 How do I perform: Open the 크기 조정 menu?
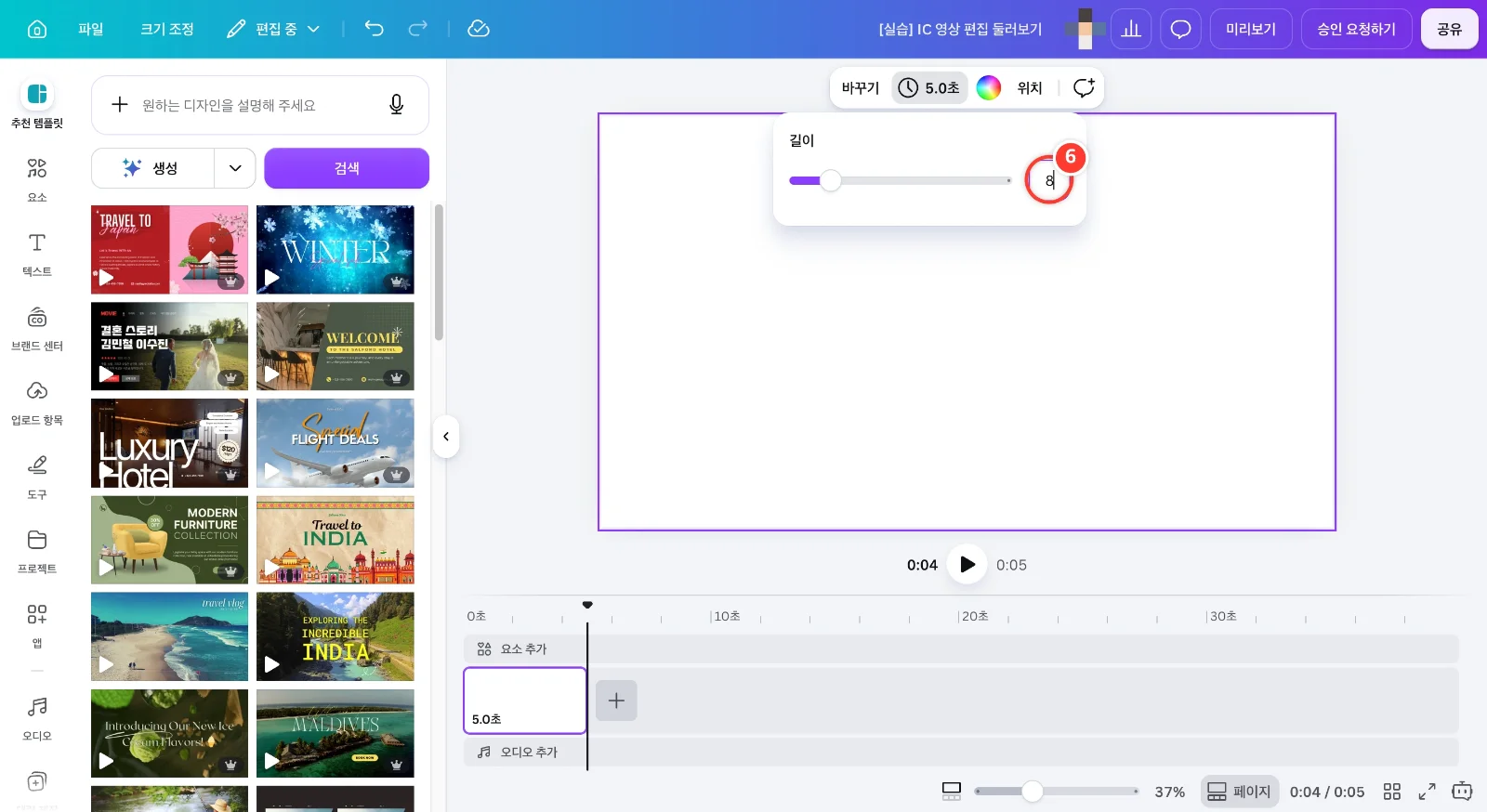click(167, 29)
